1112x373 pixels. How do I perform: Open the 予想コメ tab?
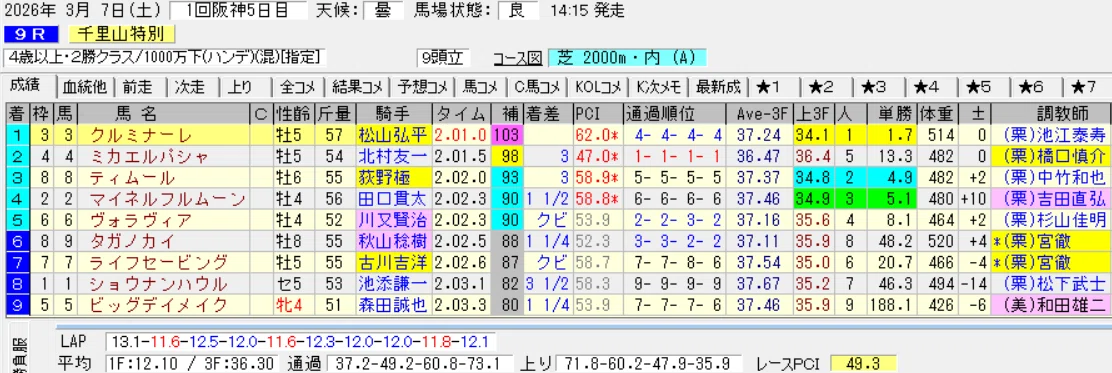tap(422, 87)
